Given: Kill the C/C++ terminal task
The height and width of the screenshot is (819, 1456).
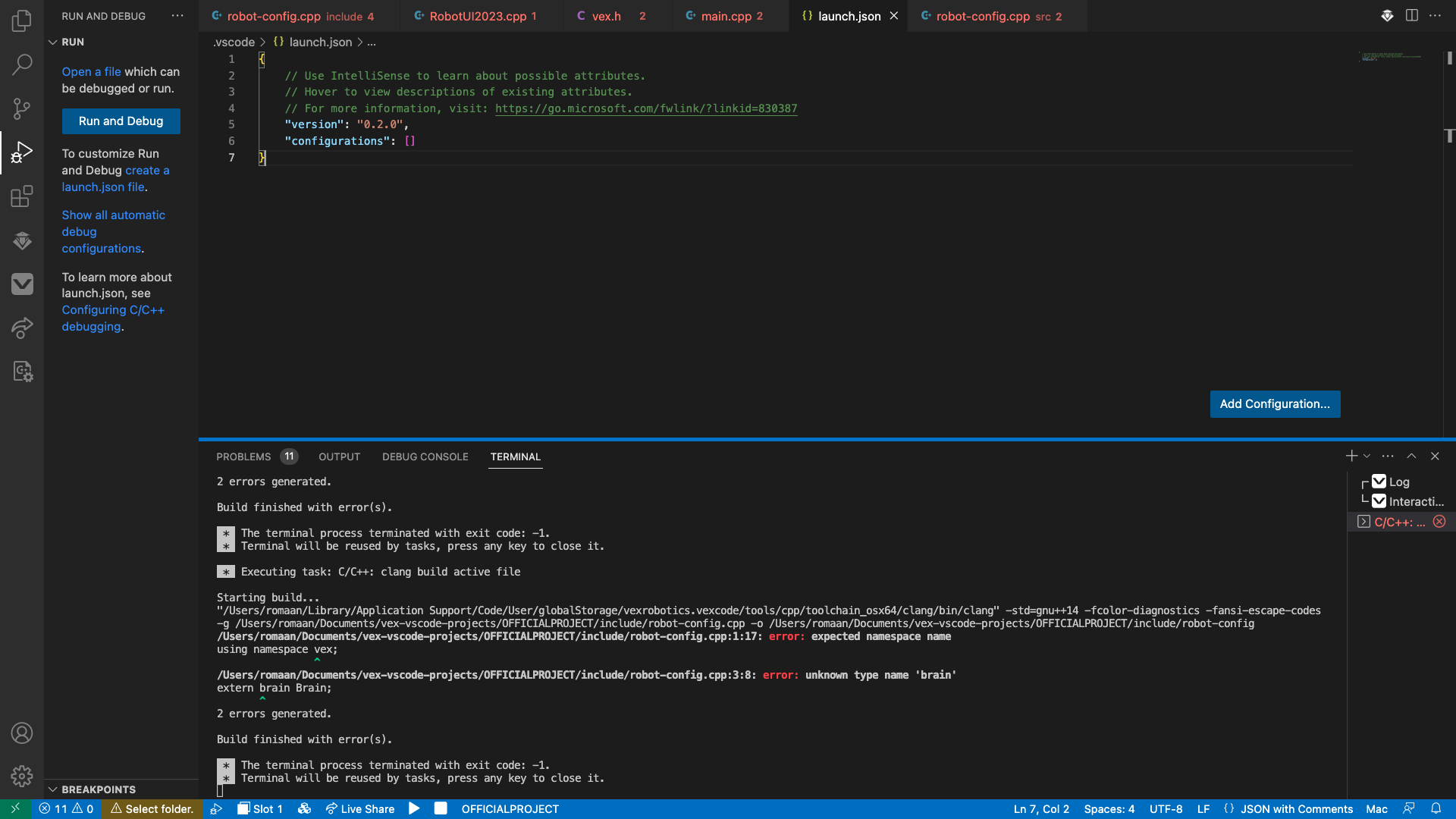Looking at the screenshot, I should pyautogui.click(x=1439, y=522).
